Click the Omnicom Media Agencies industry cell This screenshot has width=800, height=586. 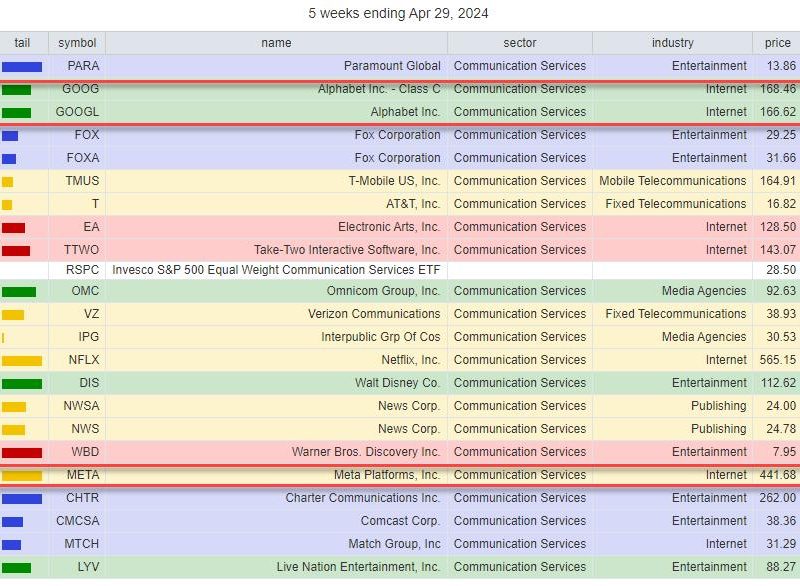tap(672, 291)
